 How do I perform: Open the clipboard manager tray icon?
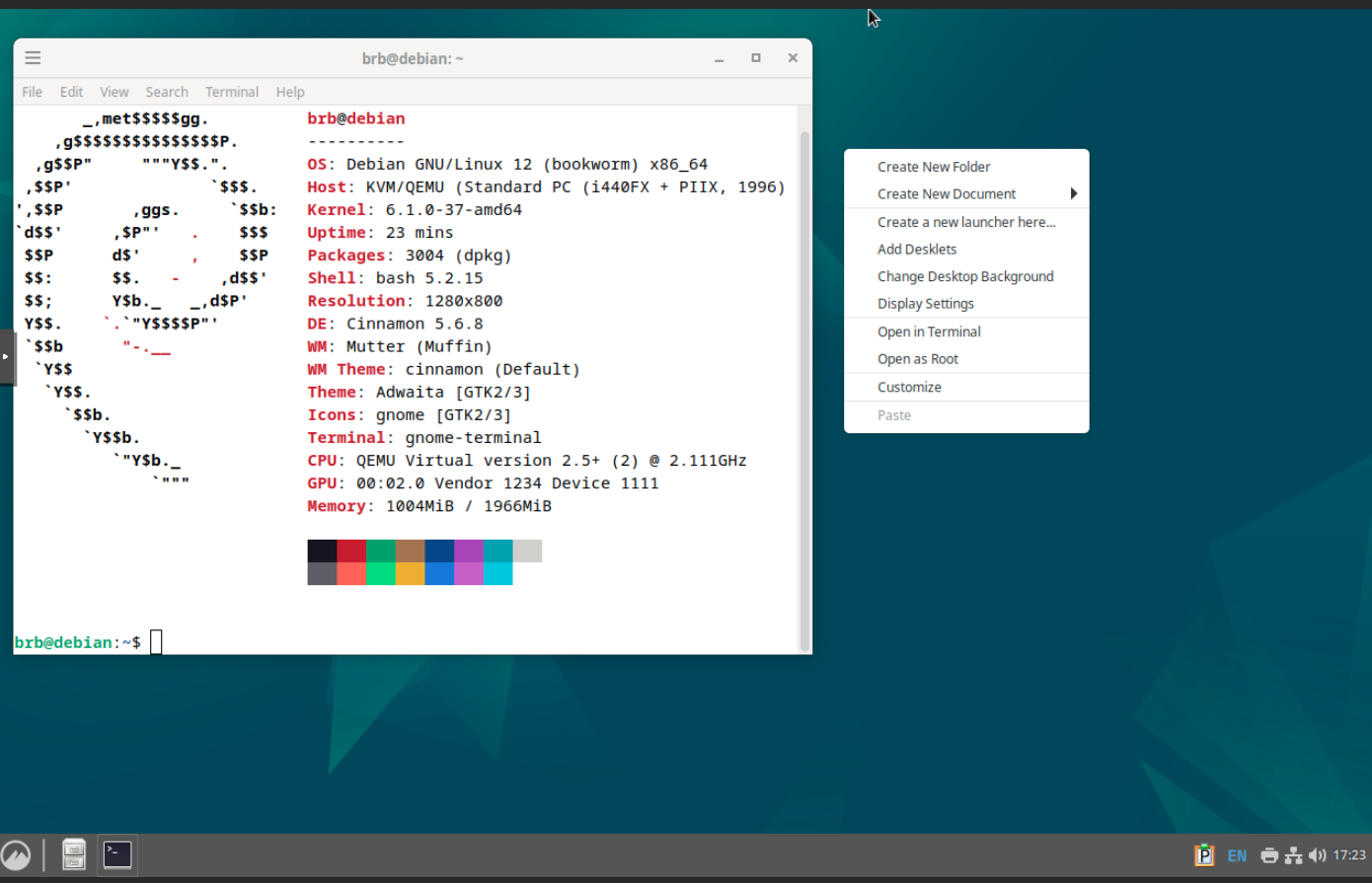coord(1203,855)
